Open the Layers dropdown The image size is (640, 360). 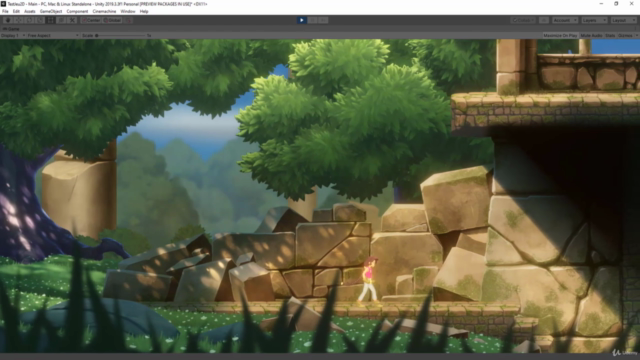pyautogui.click(x=594, y=20)
